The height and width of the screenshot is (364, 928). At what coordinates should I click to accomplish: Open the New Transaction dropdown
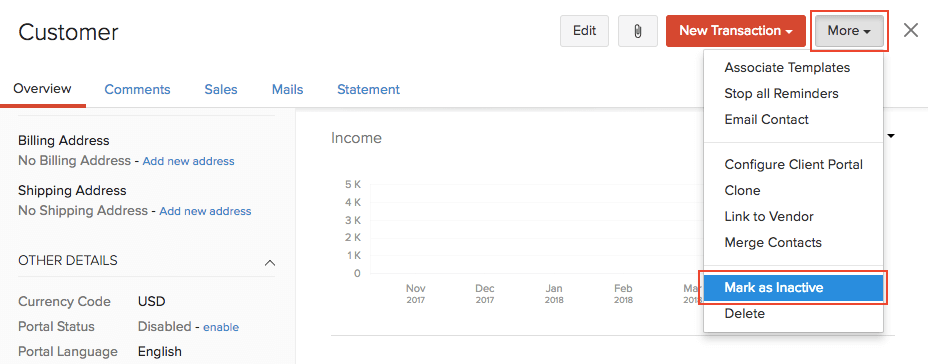(736, 31)
